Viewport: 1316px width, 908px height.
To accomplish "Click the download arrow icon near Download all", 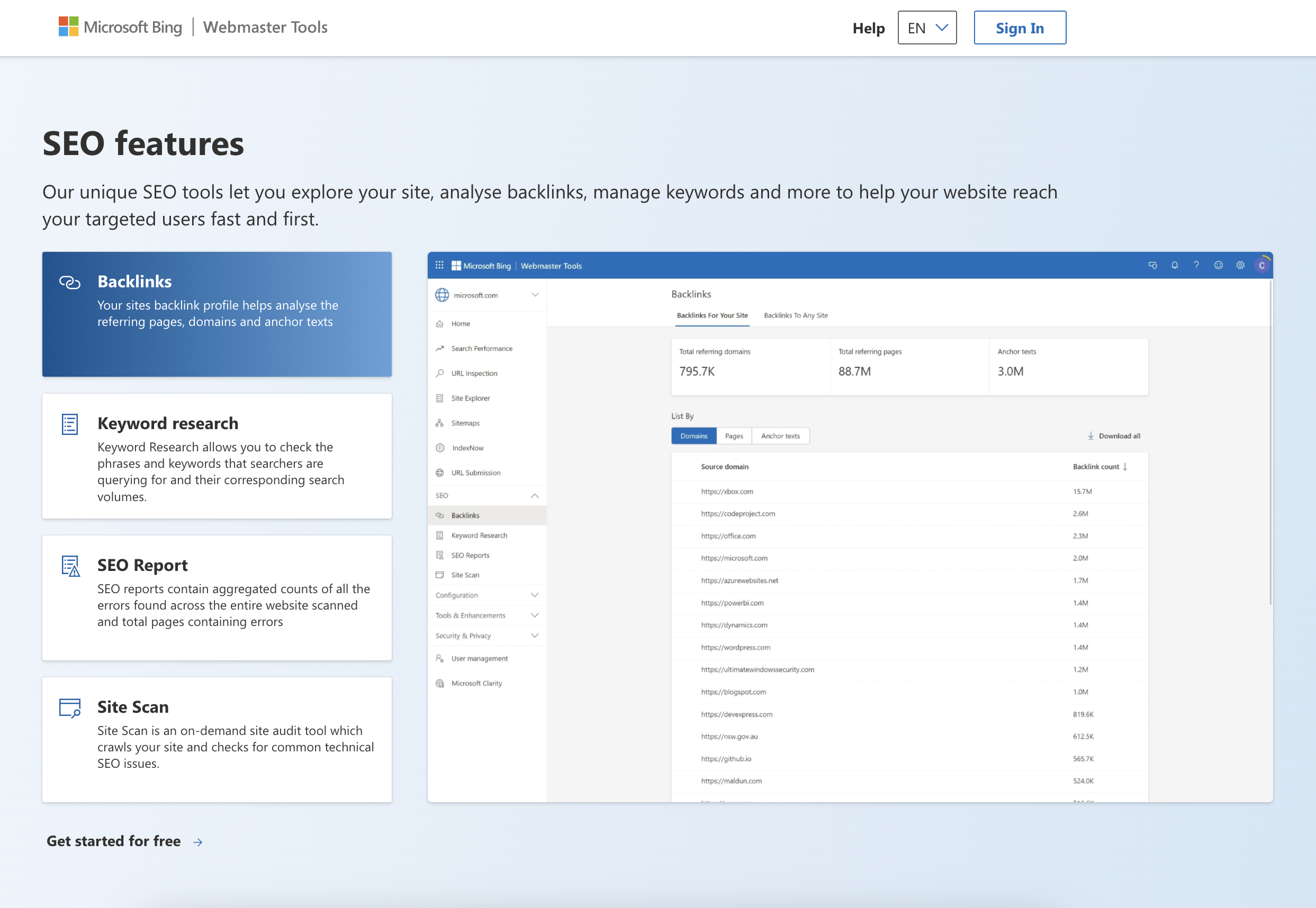I will coord(1090,436).
